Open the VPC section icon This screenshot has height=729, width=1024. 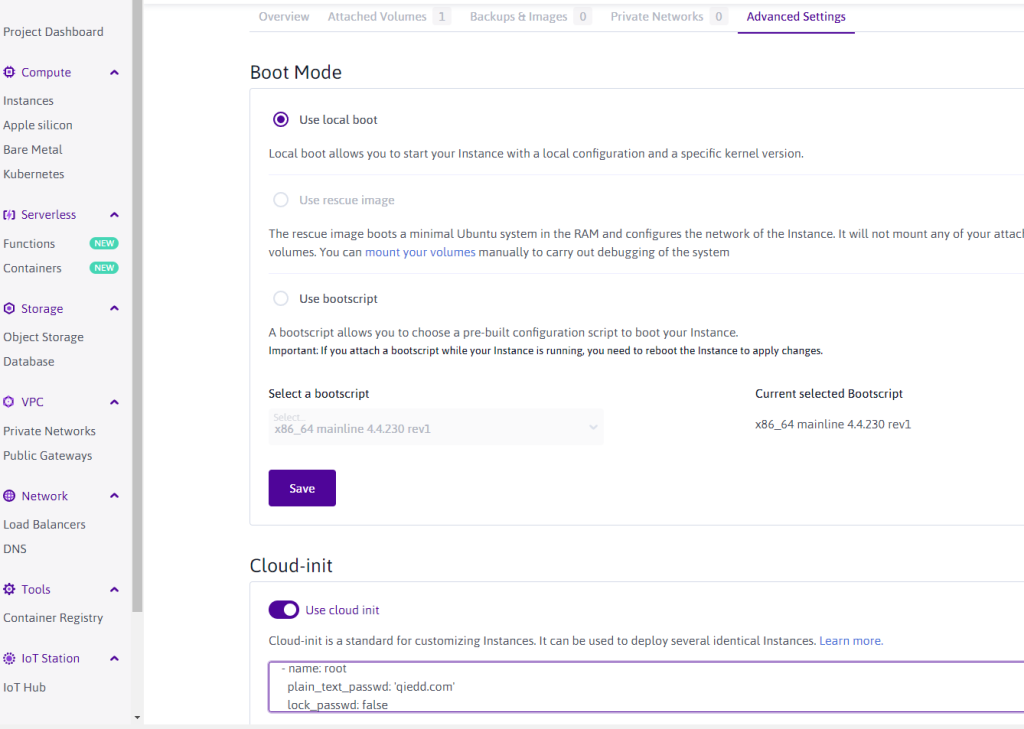[9, 401]
